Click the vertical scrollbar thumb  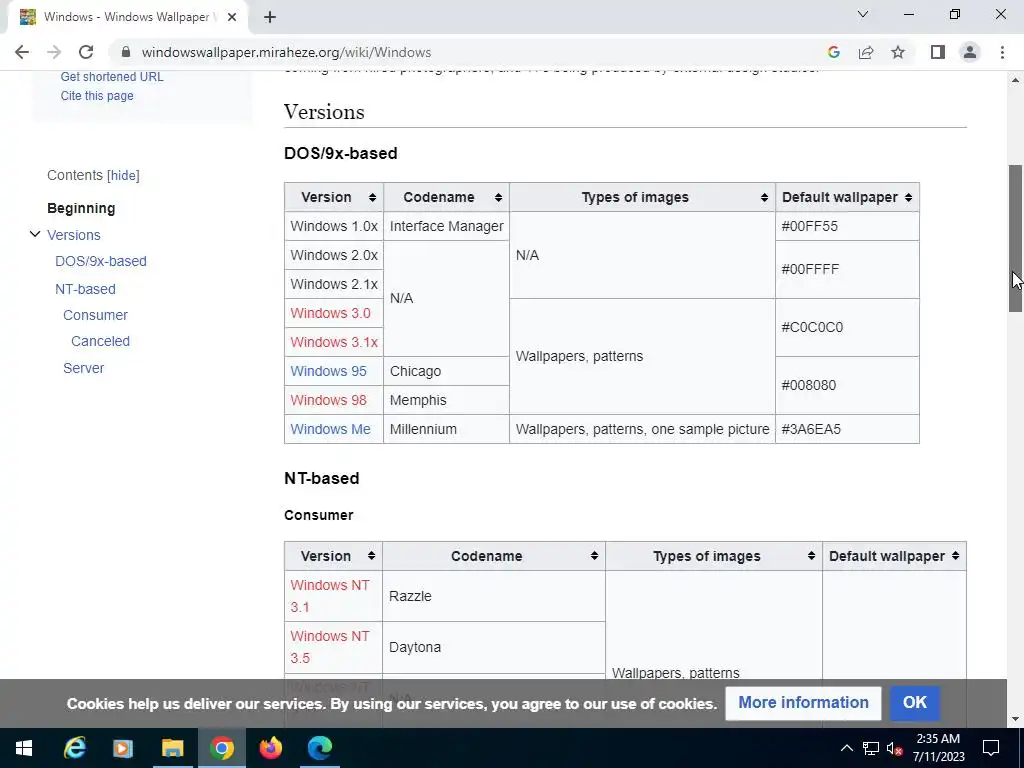tap(1015, 238)
